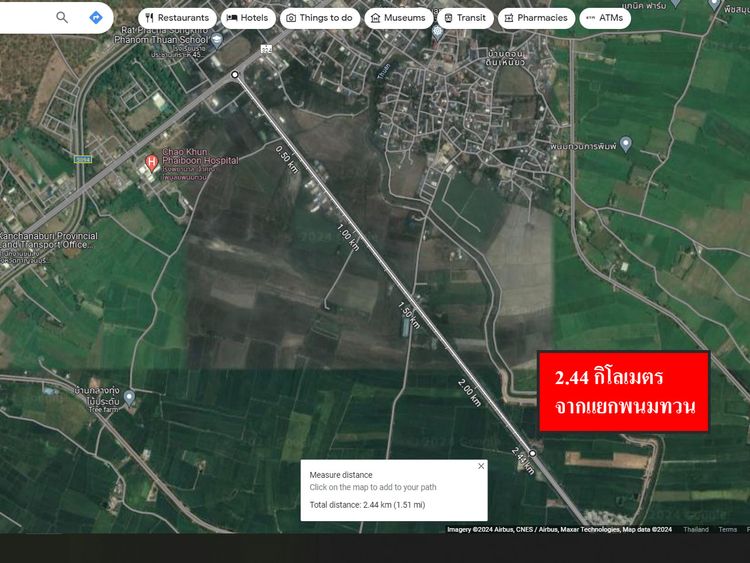Click the search magnifier icon
Screen dimensions: 750x563
click(x=62, y=17)
